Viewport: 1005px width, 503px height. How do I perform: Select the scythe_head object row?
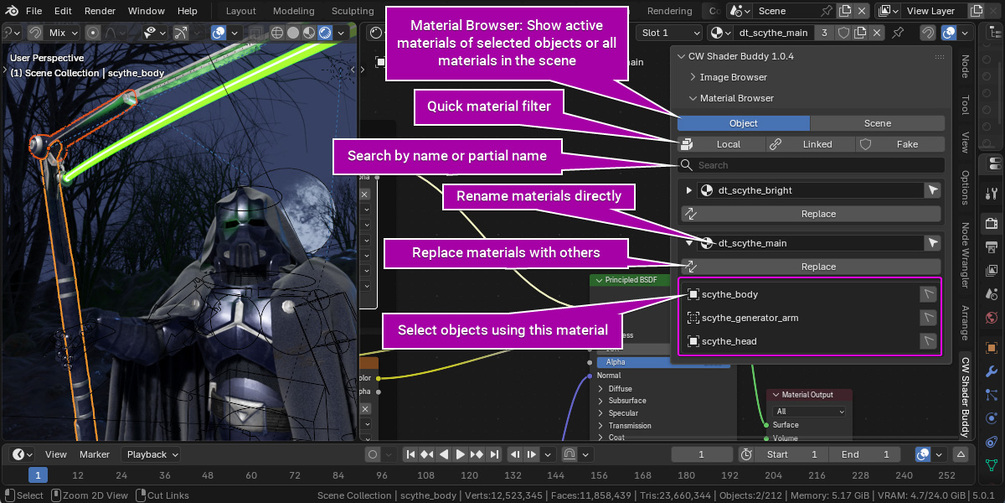click(802, 341)
